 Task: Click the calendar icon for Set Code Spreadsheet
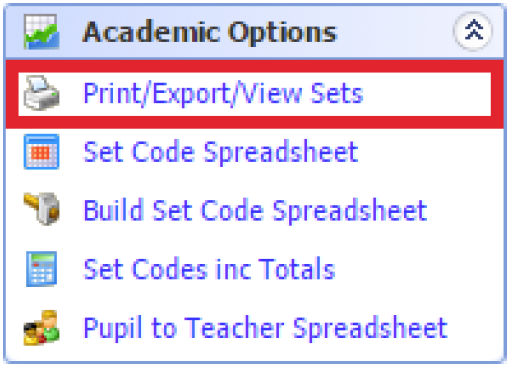click(x=42, y=152)
